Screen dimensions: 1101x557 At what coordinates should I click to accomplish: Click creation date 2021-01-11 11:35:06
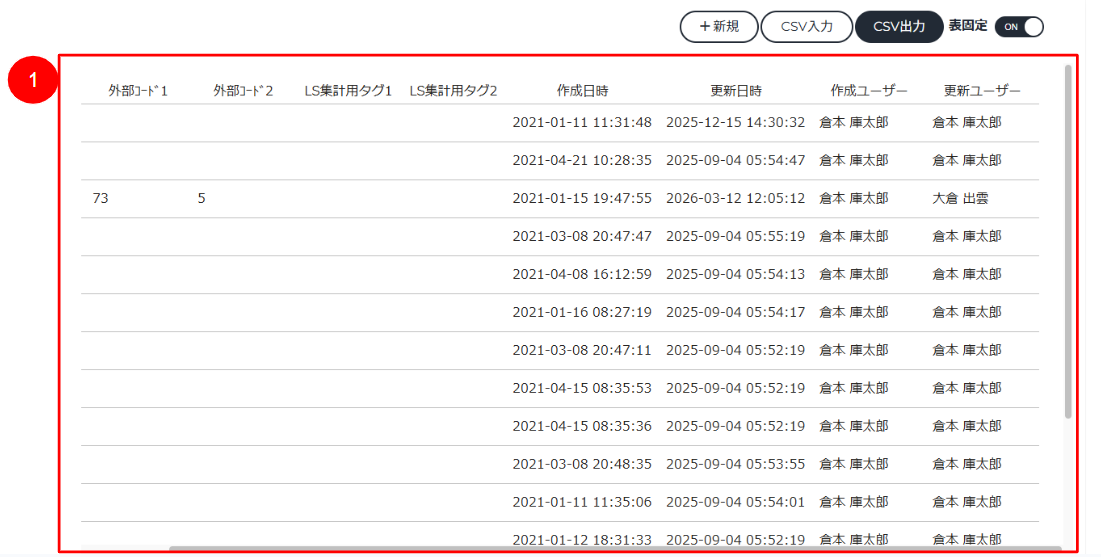(x=582, y=502)
